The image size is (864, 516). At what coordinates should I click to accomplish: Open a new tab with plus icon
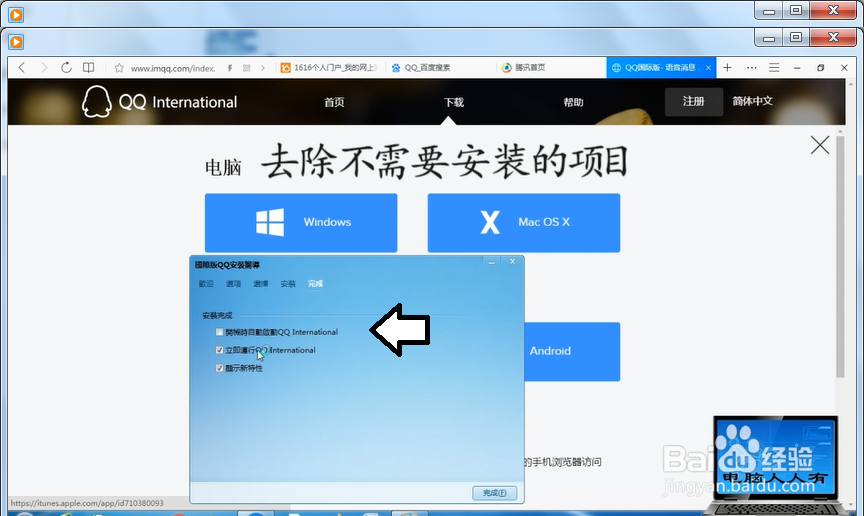coord(727,67)
